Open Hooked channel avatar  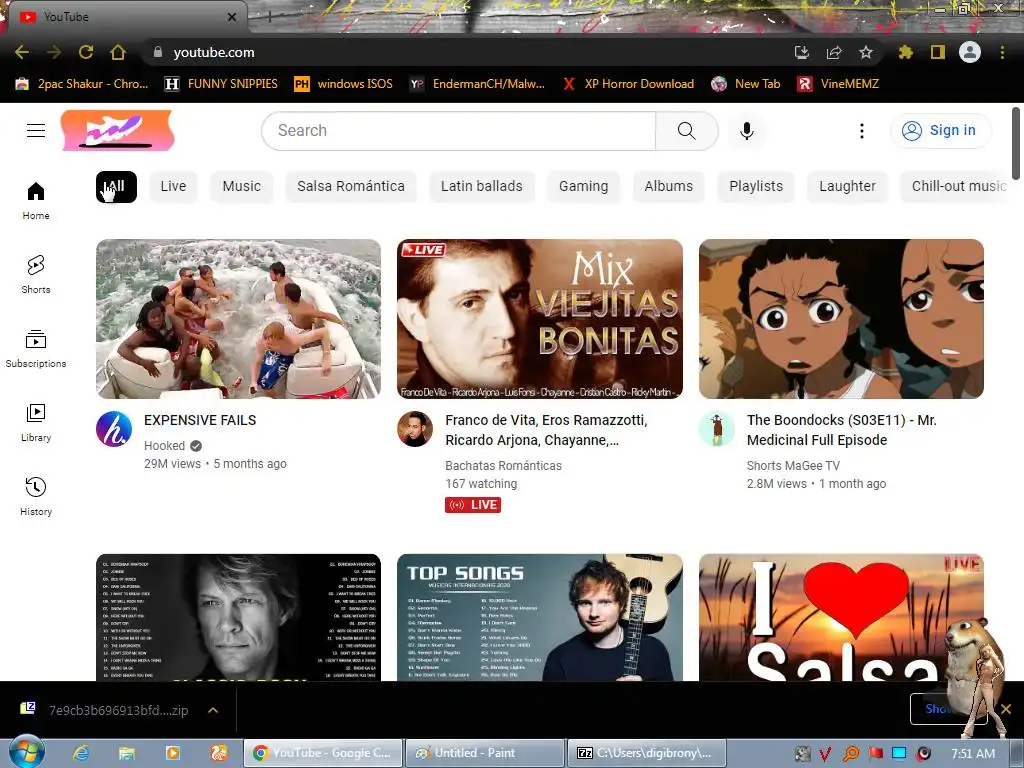click(x=114, y=429)
